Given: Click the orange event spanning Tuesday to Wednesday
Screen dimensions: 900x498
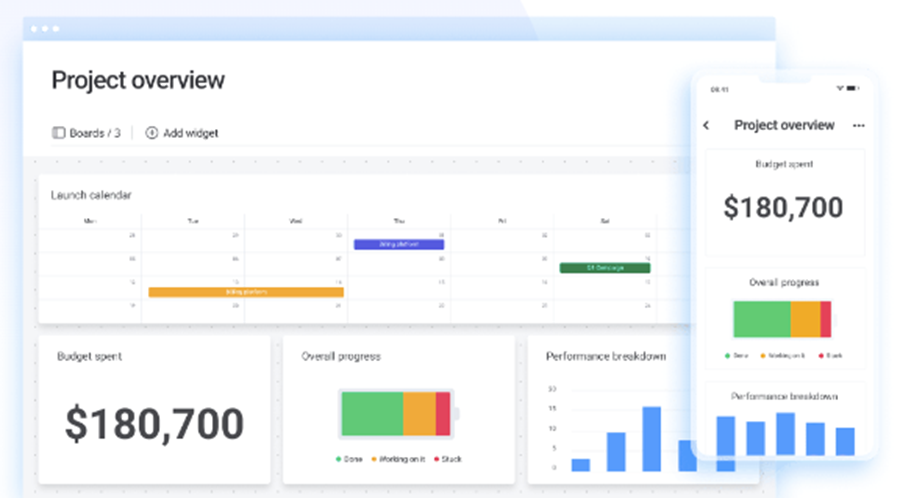Looking at the screenshot, I should coord(246,292).
